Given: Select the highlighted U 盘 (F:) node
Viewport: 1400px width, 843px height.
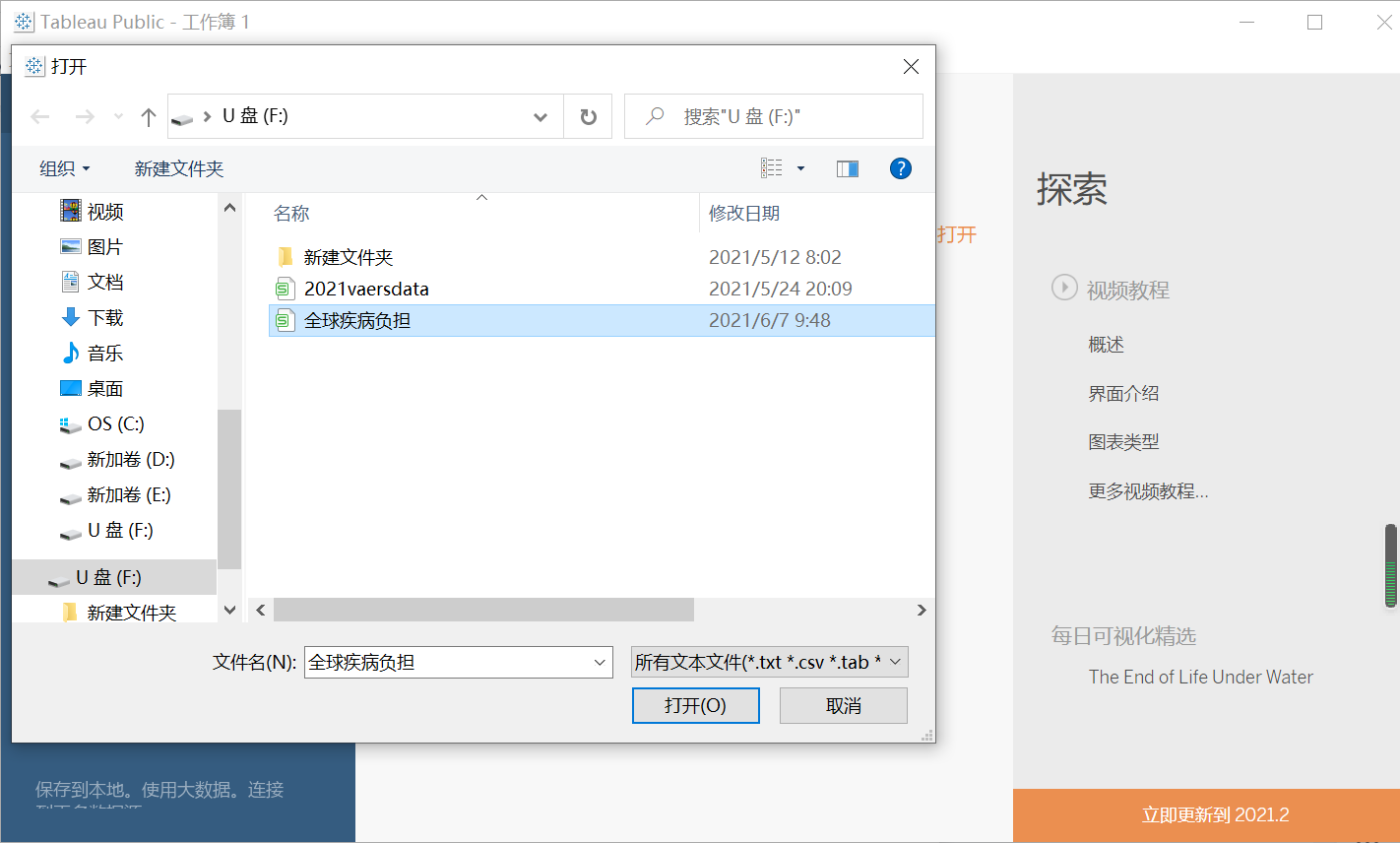Looking at the screenshot, I should click(114, 577).
